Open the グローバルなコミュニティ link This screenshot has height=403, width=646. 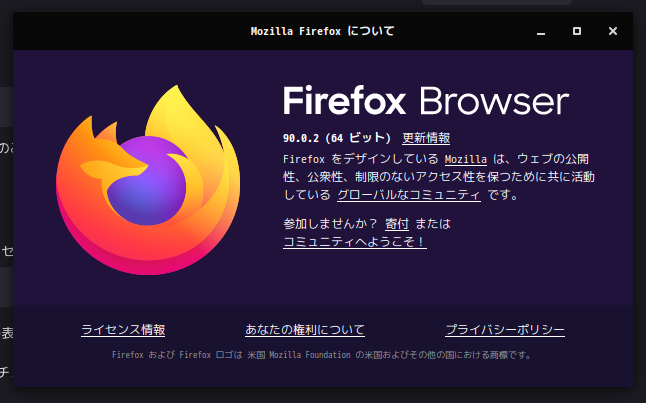[x=409, y=194]
